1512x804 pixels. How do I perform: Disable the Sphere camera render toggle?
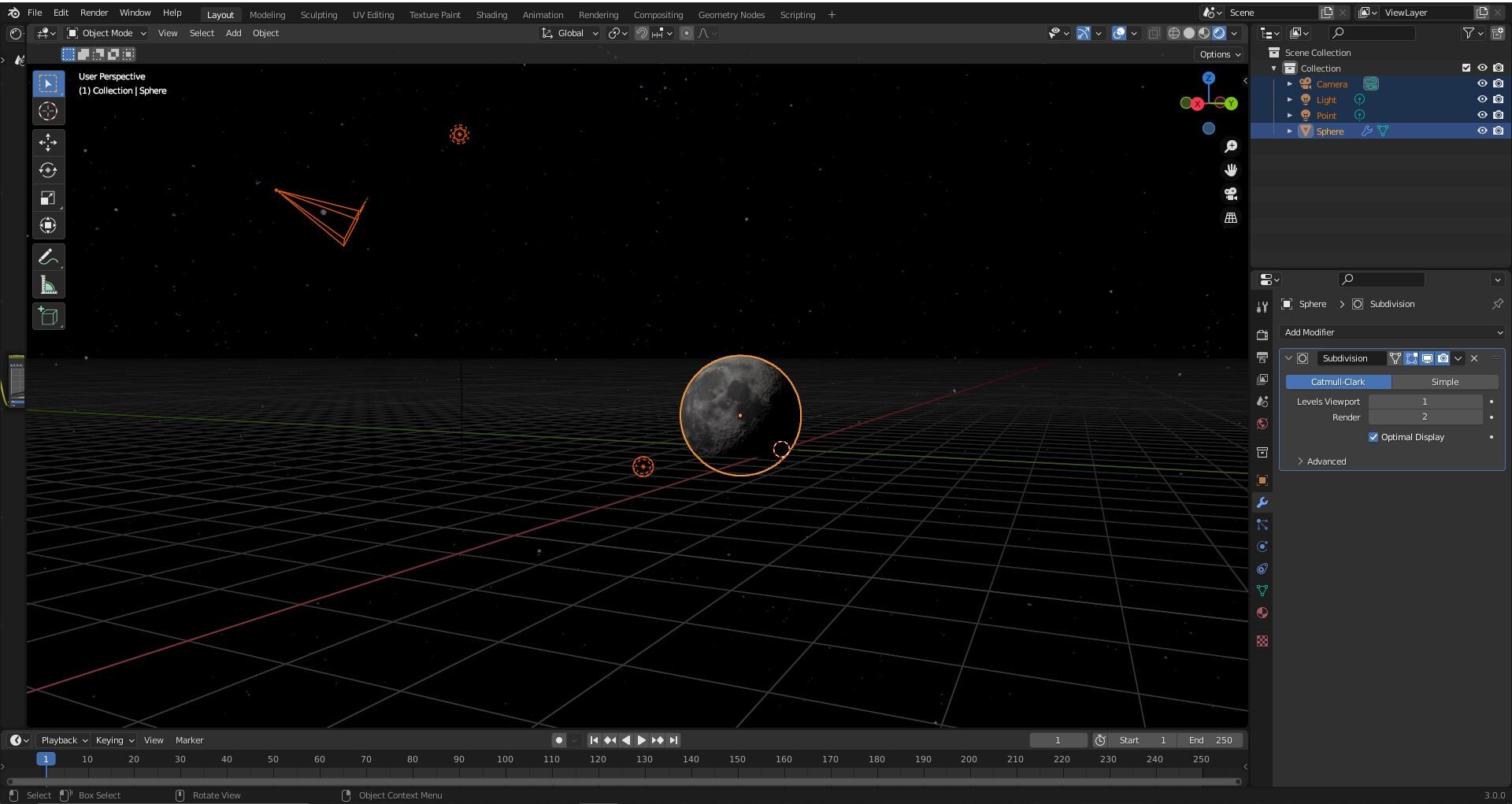(x=1499, y=131)
